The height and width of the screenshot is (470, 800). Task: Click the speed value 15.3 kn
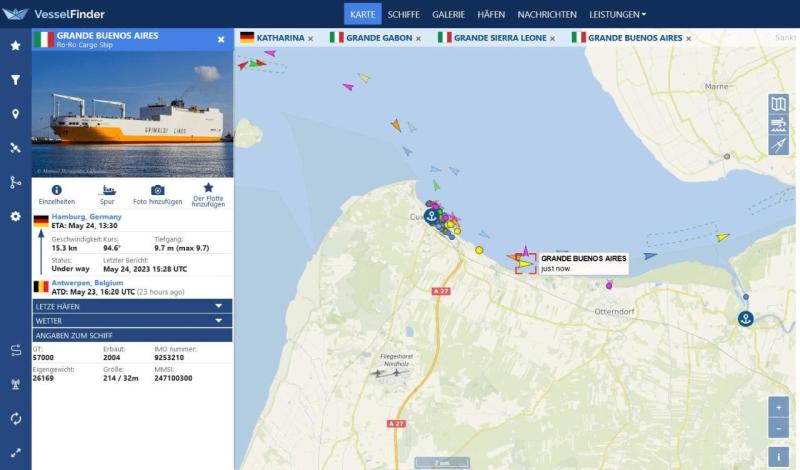click(64, 248)
